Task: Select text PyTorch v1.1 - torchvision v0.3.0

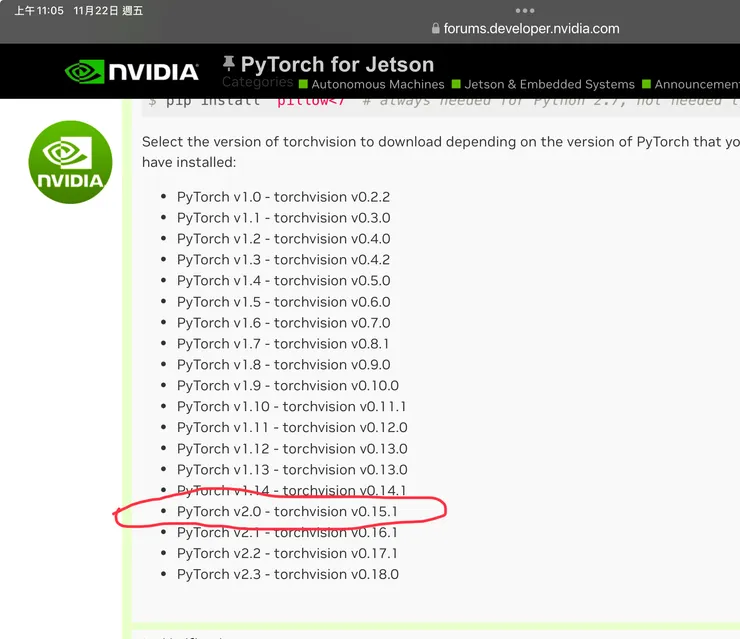Action: [x=283, y=218]
